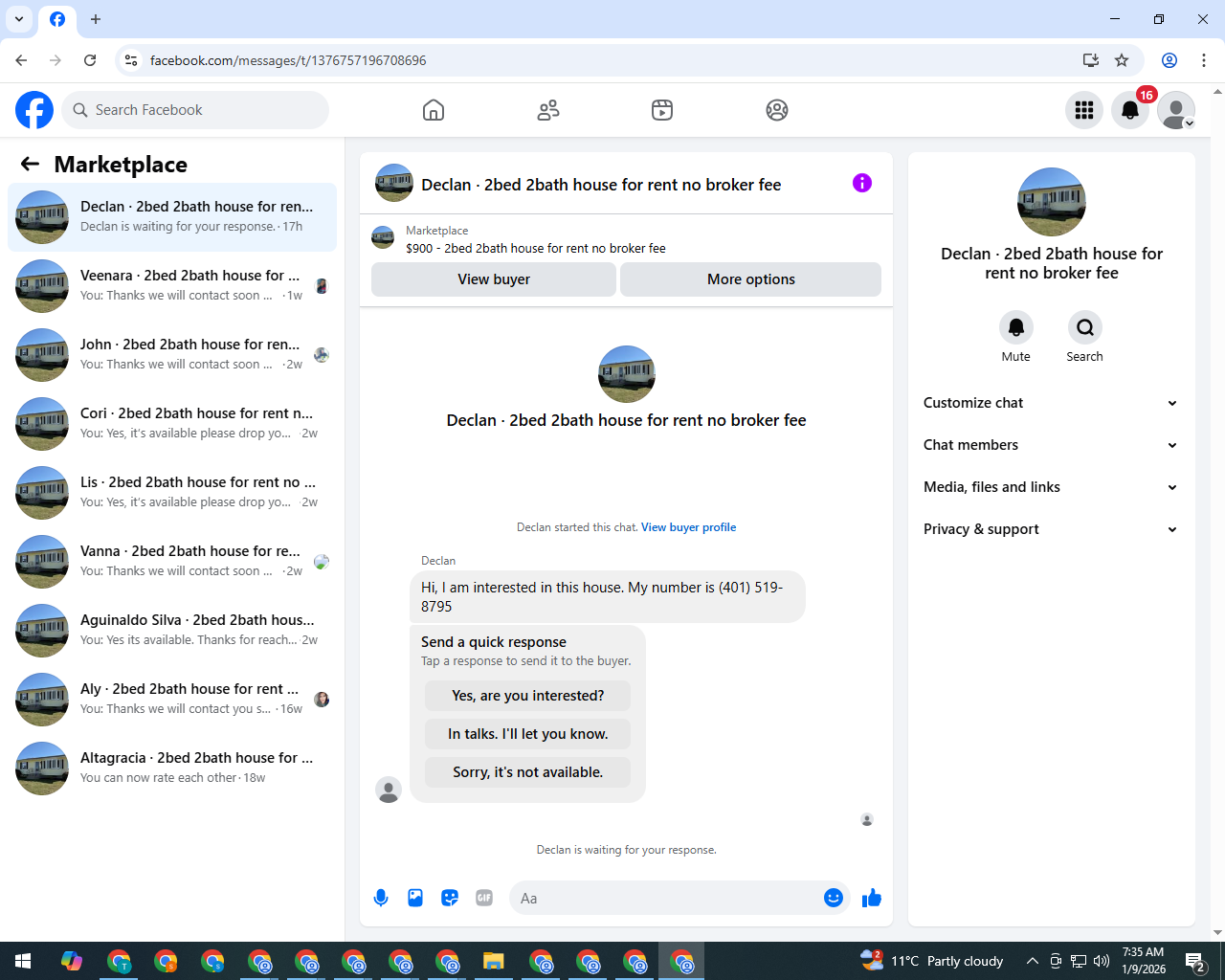Open the John conversation
Viewport: 1225px width, 980px height.
coord(172,355)
